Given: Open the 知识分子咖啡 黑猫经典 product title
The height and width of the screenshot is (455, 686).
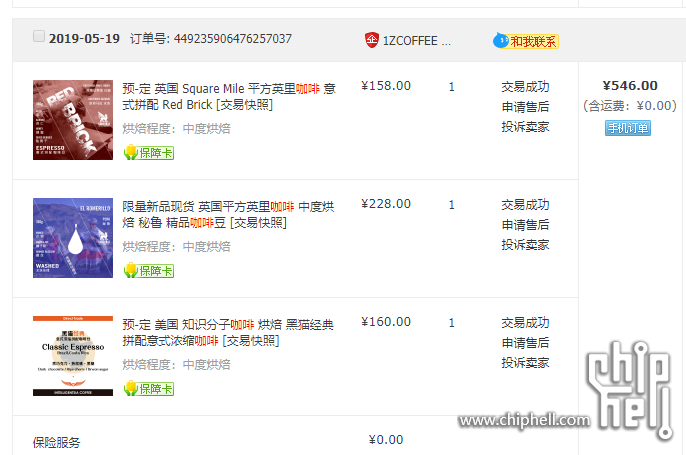Looking at the screenshot, I should click(228, 333).
